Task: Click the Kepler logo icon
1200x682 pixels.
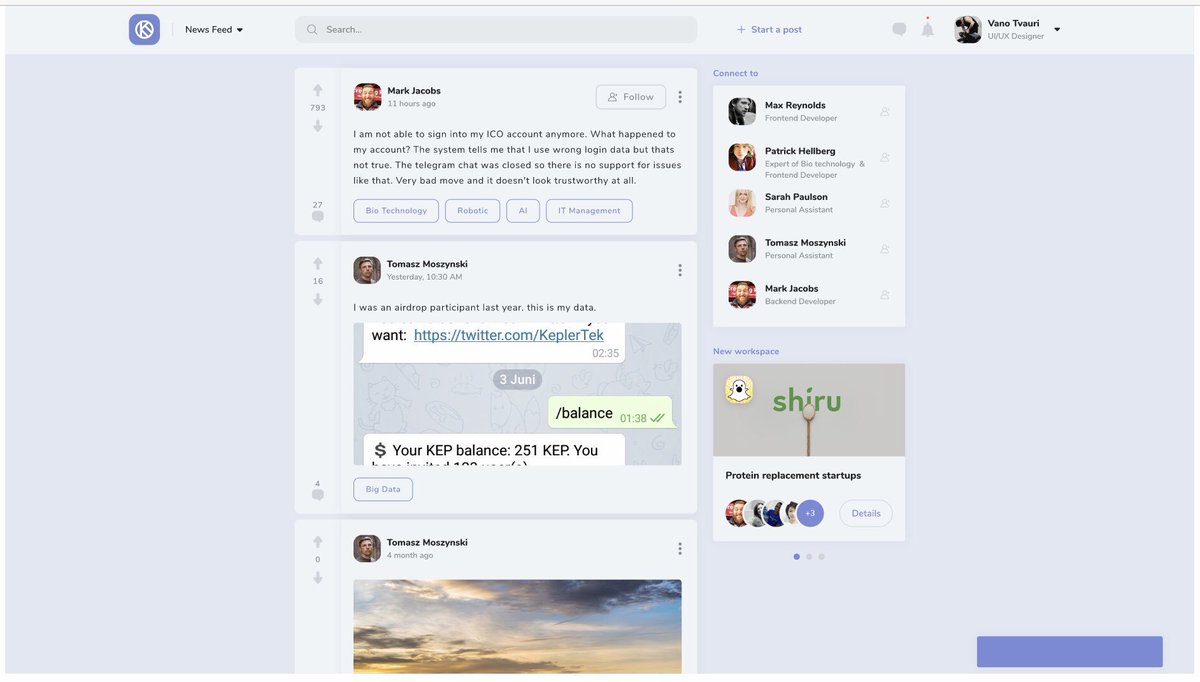Action: click(144, 29)
